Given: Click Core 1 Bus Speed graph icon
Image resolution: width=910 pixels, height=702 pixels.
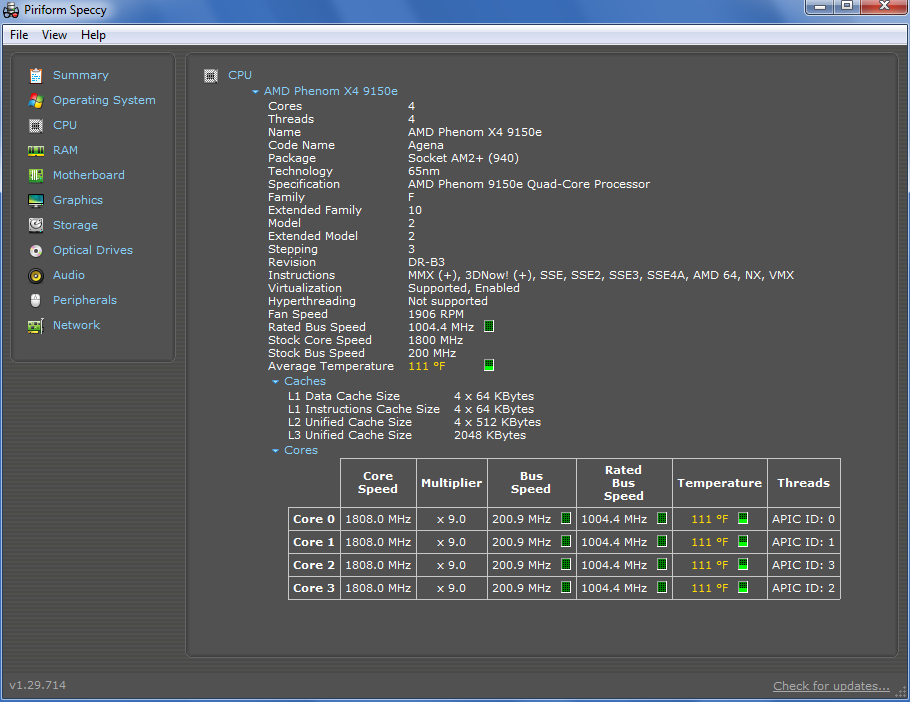Looking at the screenshot, I should (x=566, y=541).
